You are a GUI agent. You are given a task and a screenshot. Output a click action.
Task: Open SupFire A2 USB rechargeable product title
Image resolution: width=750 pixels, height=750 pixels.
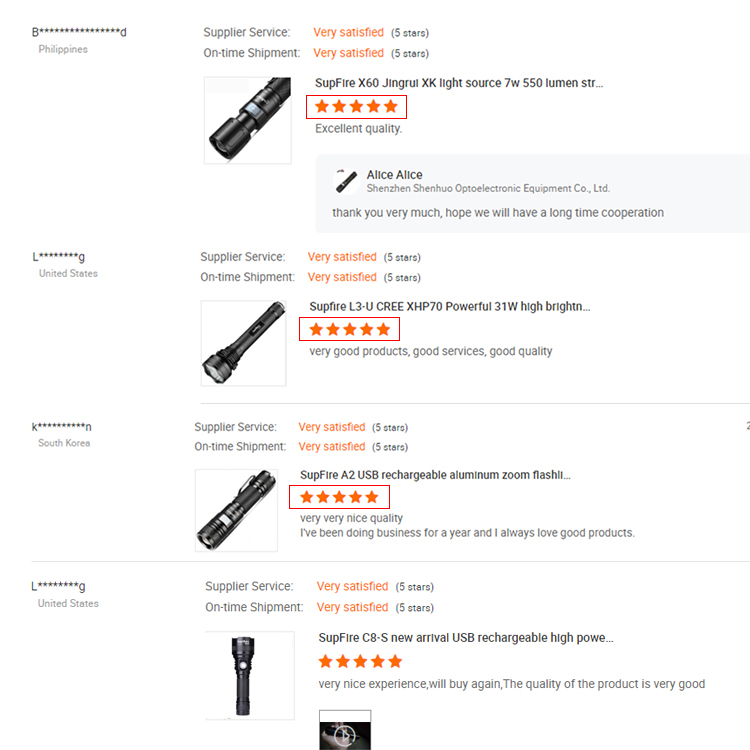click(x=435, y=475)
